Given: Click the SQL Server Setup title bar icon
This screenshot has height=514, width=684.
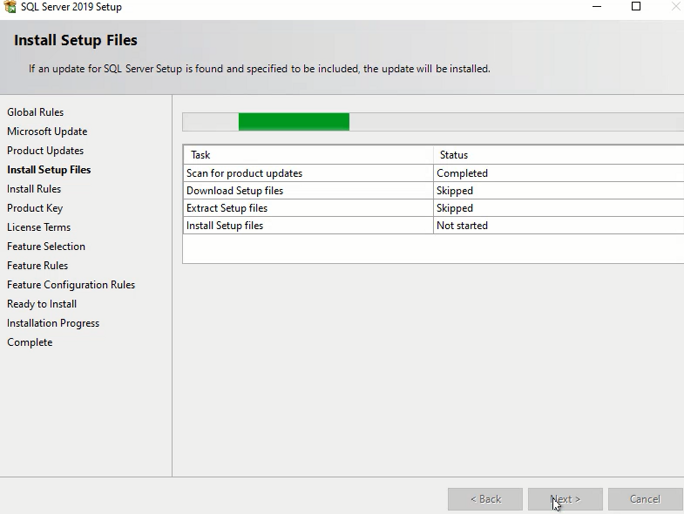Looking at the screenshot, I should 10,7.
